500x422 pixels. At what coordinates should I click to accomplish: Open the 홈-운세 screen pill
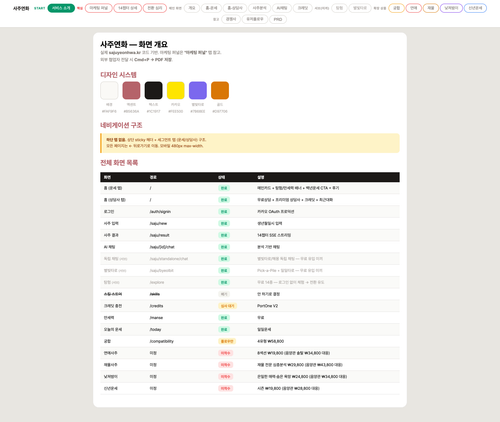pos(211,8)
